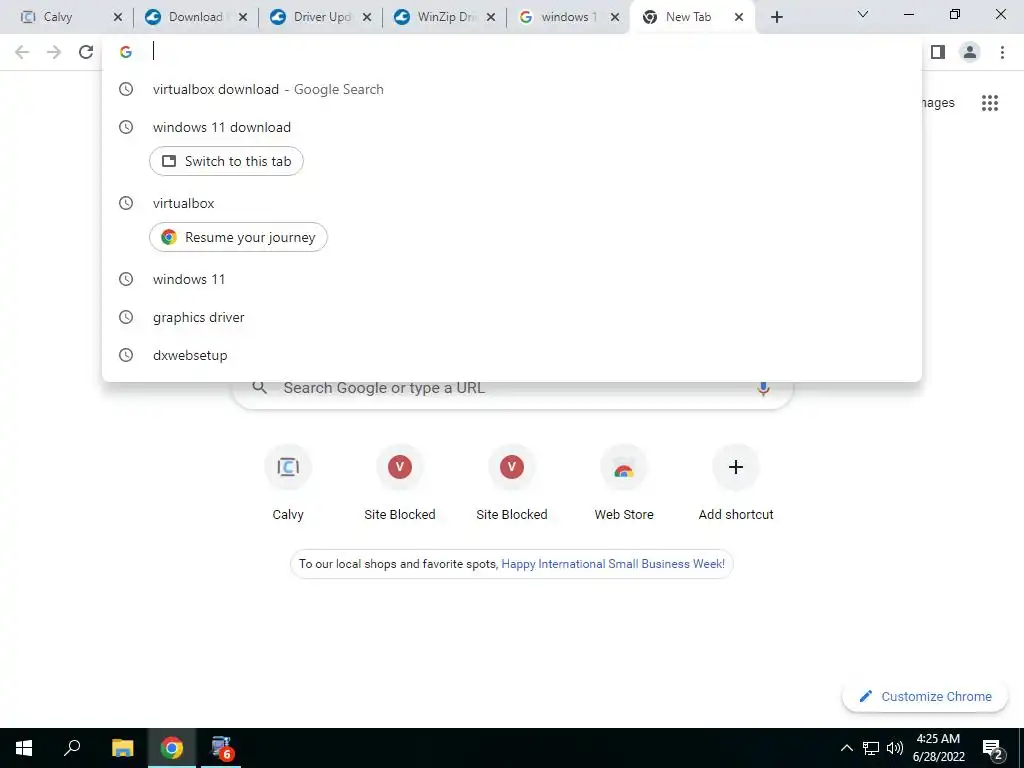Open the Chrome three-dot menu
1024x768 pixels.
[x=1002, y=52]
